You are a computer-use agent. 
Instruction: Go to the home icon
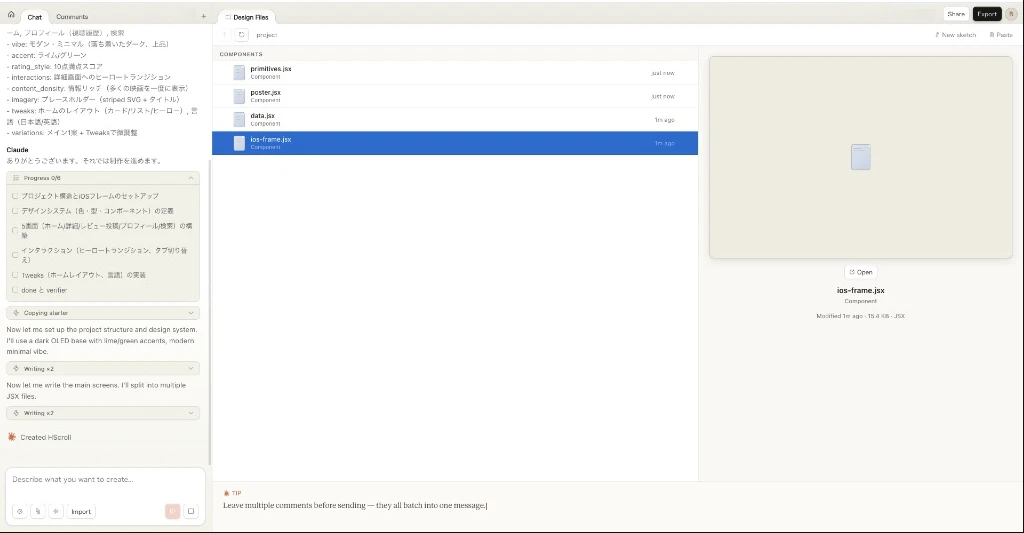pos(11,14)
